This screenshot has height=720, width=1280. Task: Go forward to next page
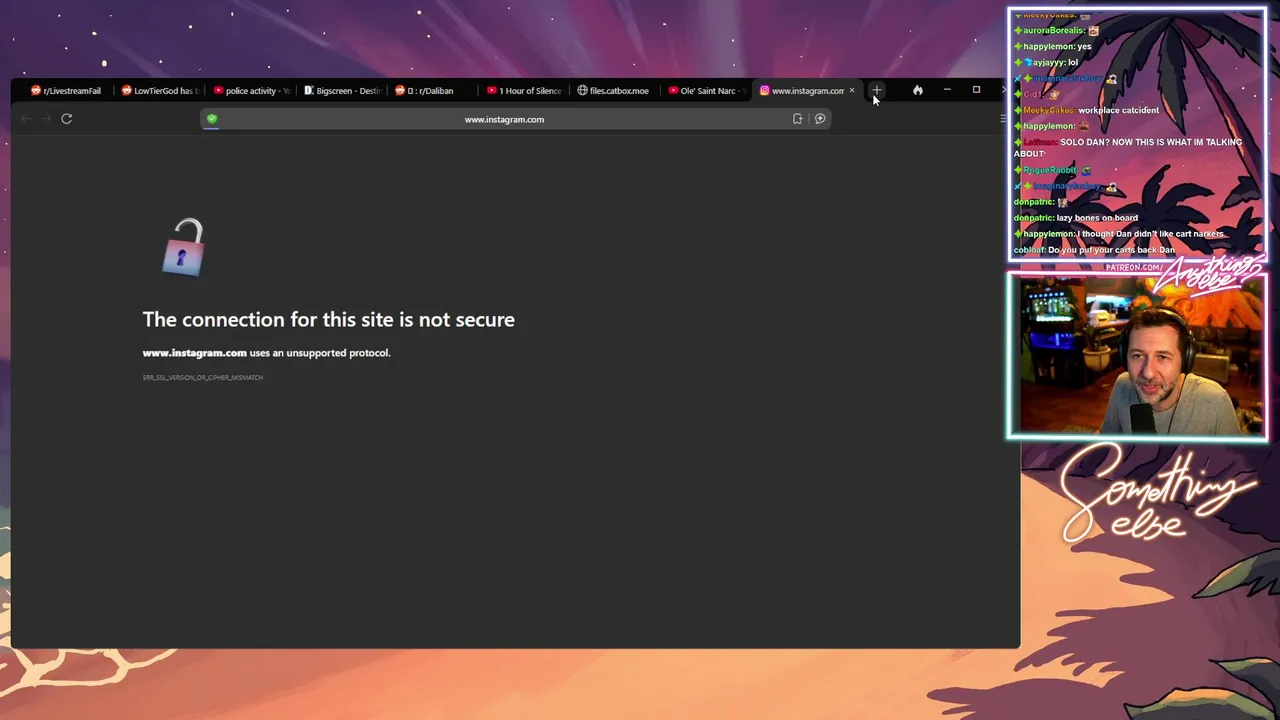(x=46, y=119)
